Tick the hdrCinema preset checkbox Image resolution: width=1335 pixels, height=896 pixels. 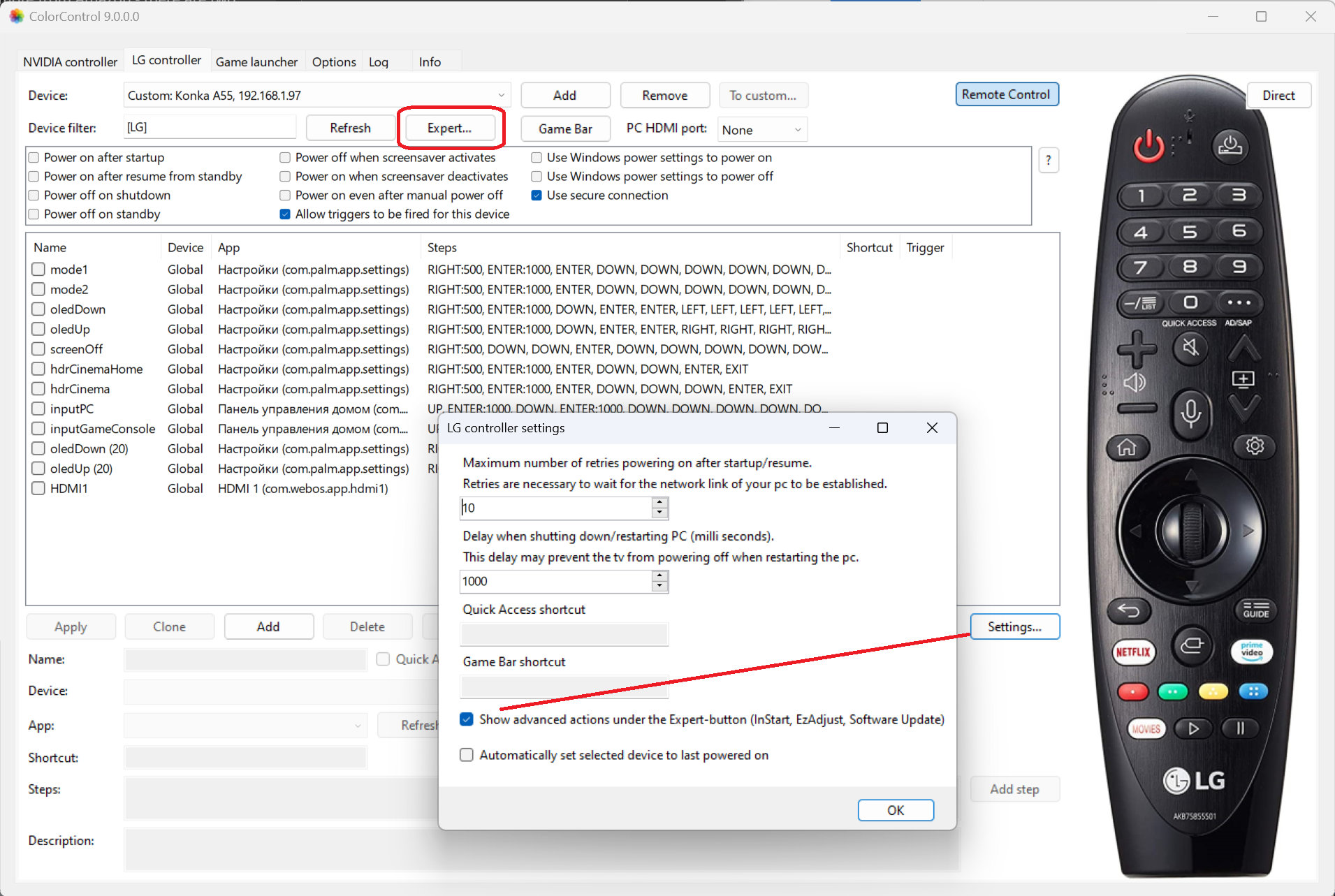click(x=38, y=389)
